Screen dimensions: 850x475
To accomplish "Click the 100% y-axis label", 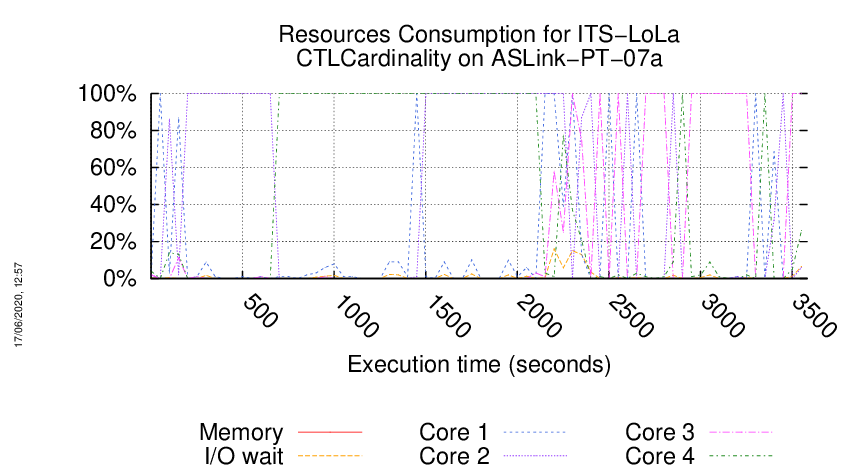I will (x=107, y=94).
